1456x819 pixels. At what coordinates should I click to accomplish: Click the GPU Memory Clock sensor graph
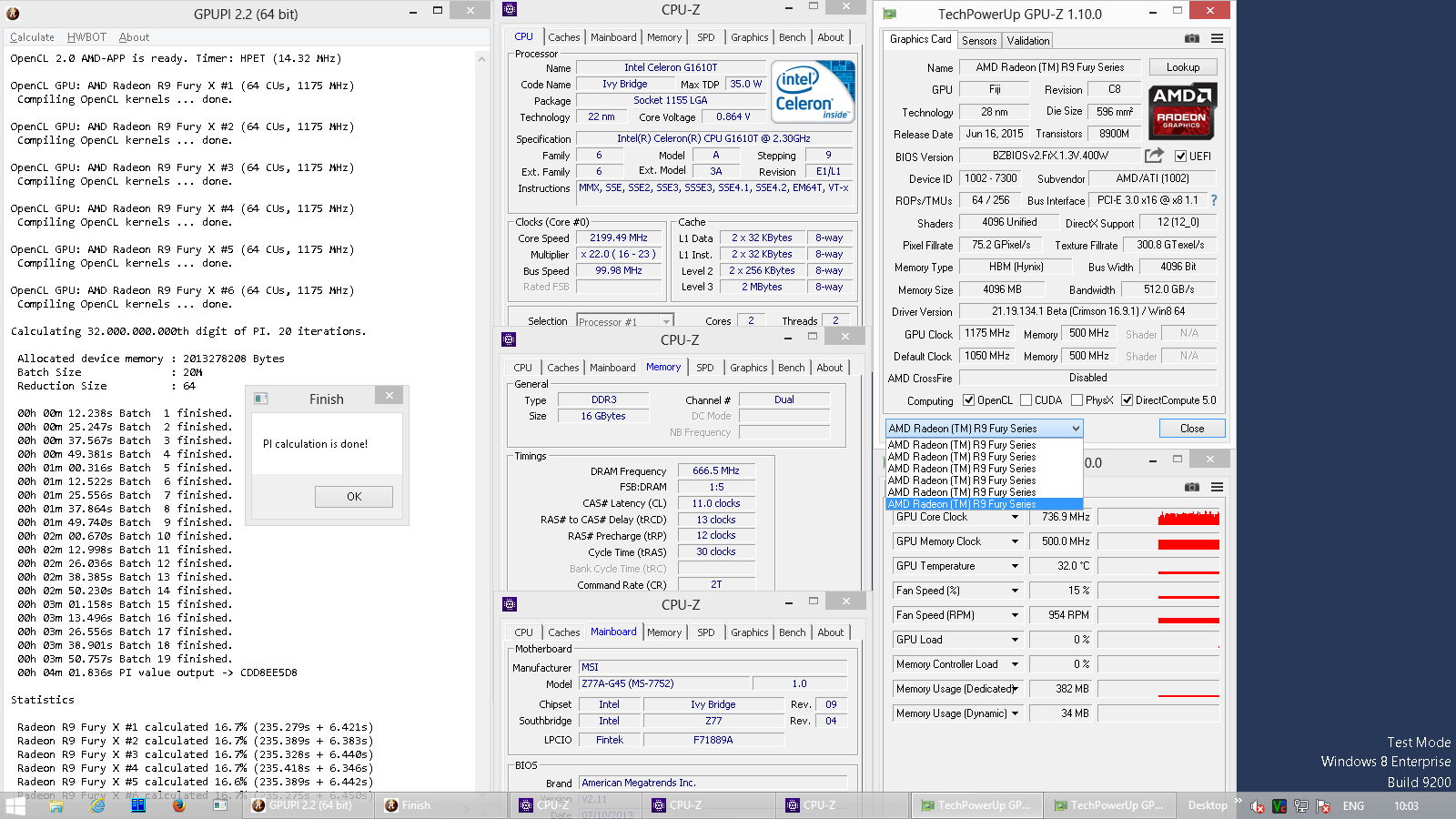[x=1158, y=541]
